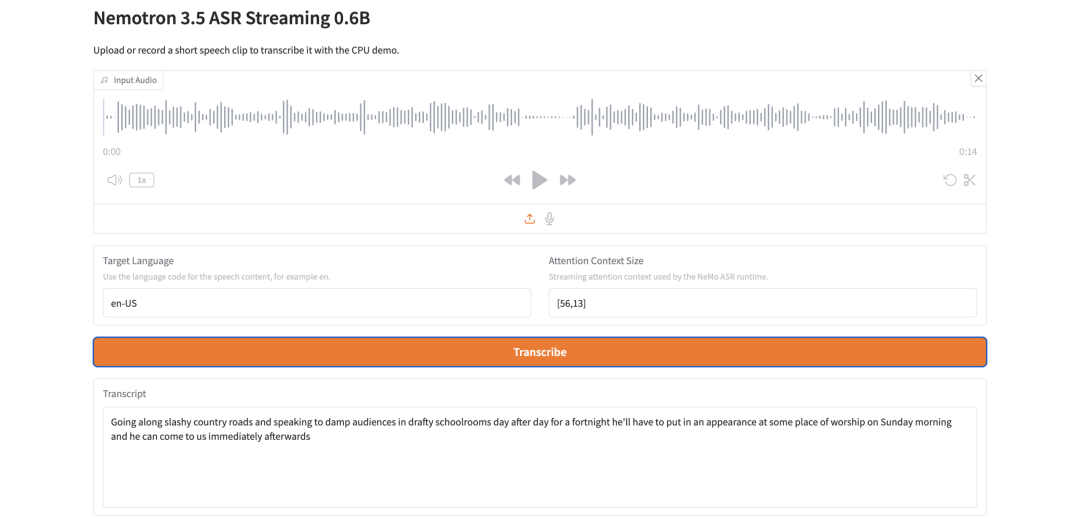Click the 0:14 duration text
1080x532 pixels.
pyautogui.click(x=968, y=152)
